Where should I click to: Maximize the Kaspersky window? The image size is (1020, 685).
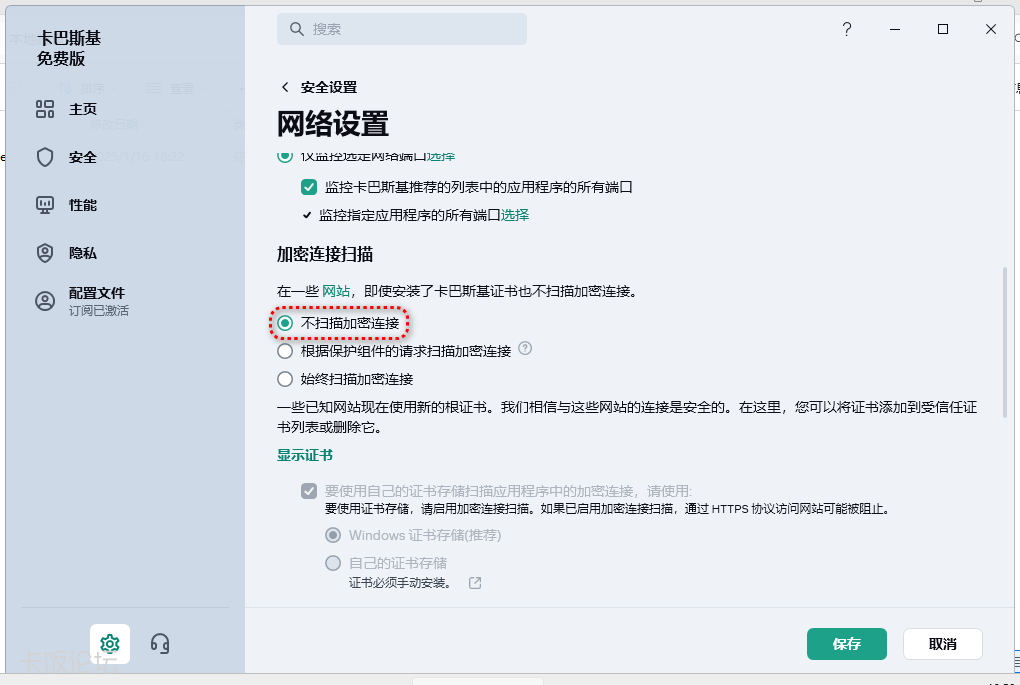[x=943, y=29]
